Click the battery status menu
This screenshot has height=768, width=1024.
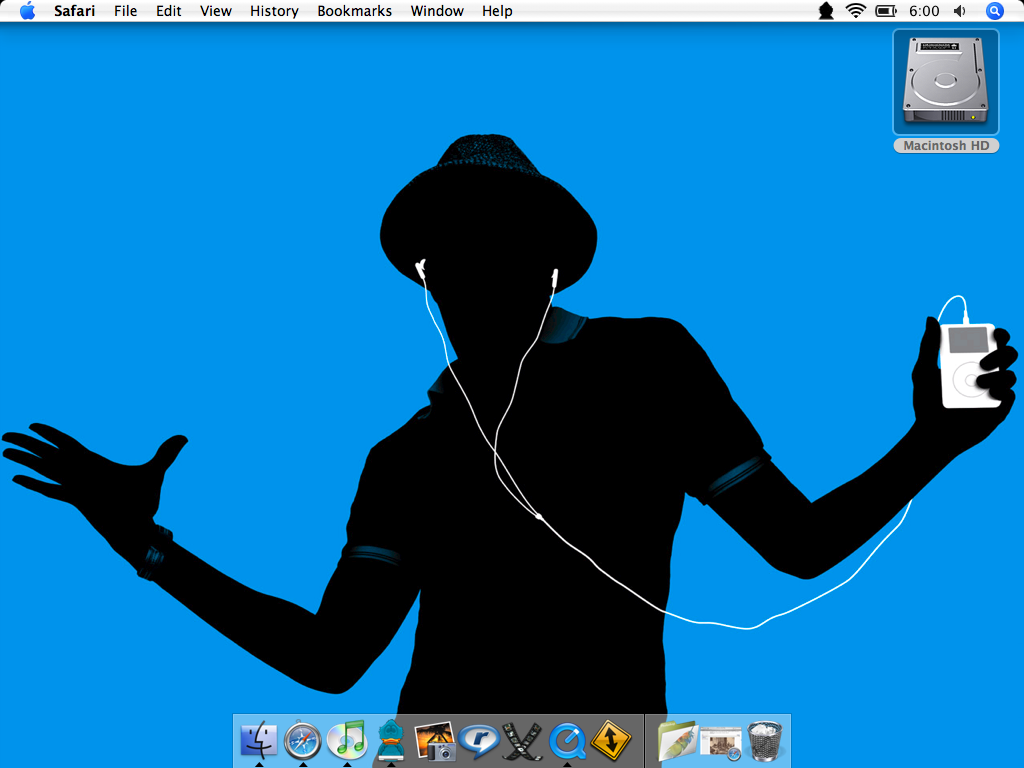pyautogui.click(x=885, y=11)
